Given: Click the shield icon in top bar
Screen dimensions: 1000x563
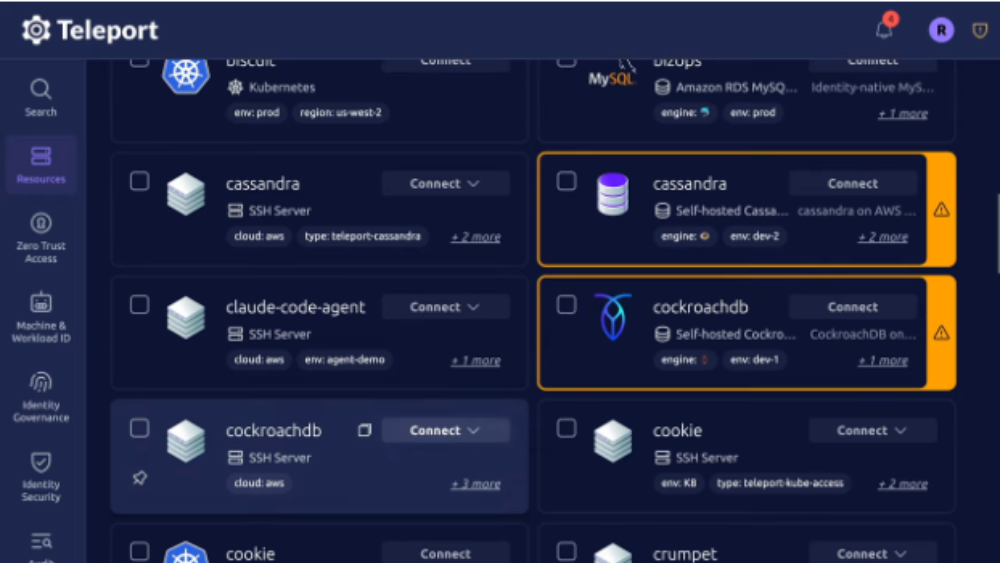Looking at the screenshot, I should click(980, 30).
